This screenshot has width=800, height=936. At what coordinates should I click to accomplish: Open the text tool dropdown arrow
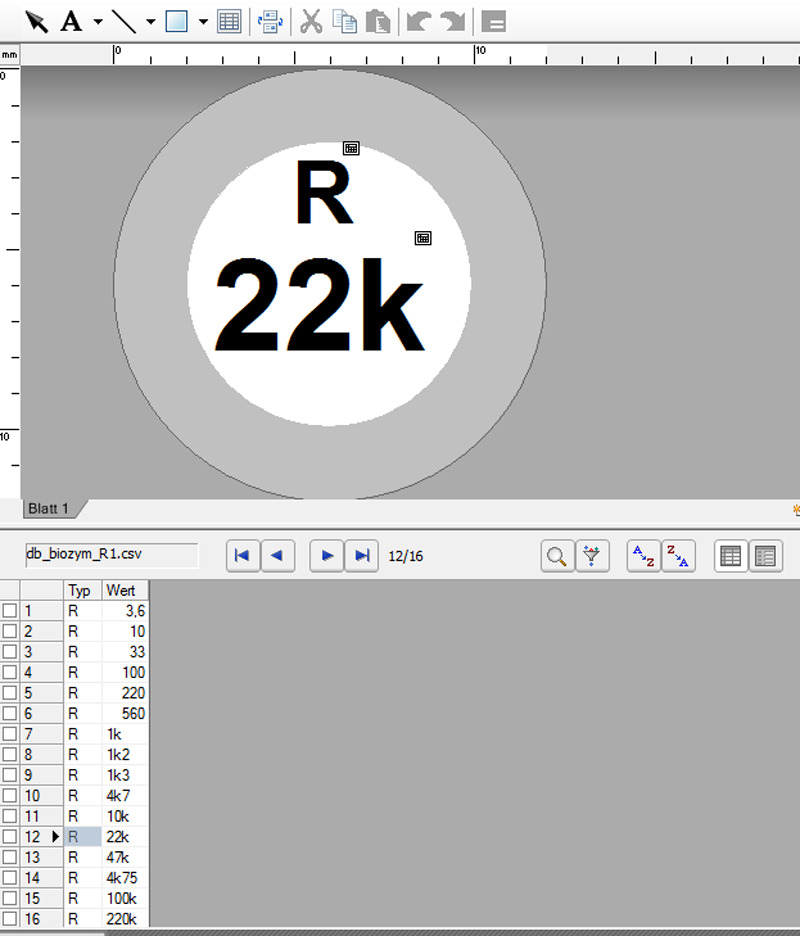[98, 22]
